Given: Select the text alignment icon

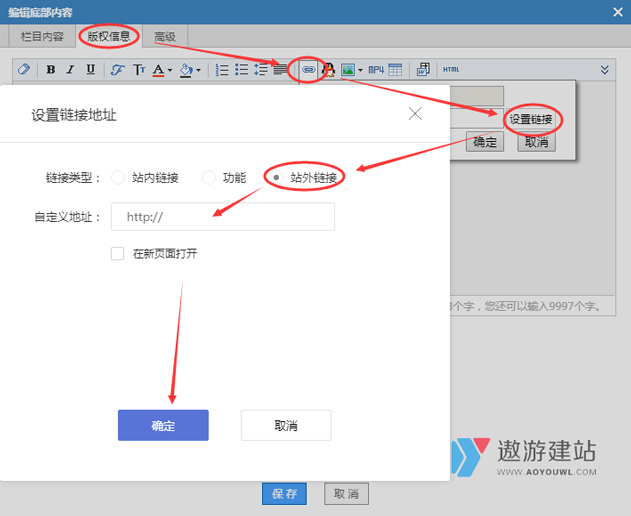Looking at the screenshot, I should (280, 70).
